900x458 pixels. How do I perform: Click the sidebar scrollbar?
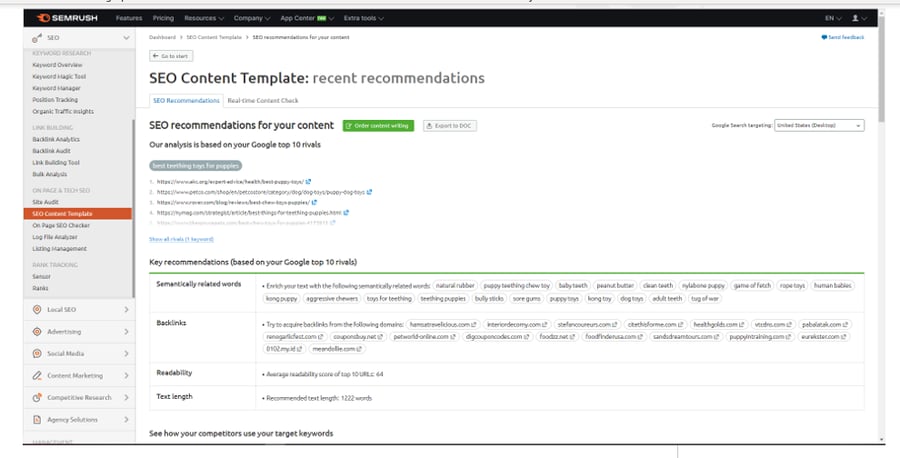click(x=133, y=207)
